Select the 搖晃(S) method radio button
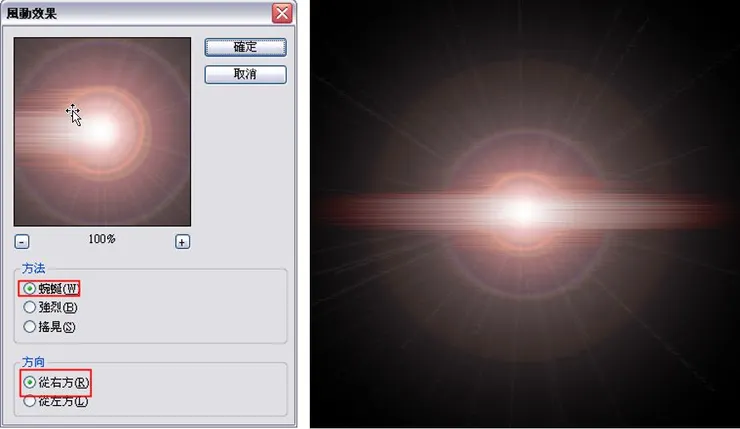 click(x=29, y=327)
